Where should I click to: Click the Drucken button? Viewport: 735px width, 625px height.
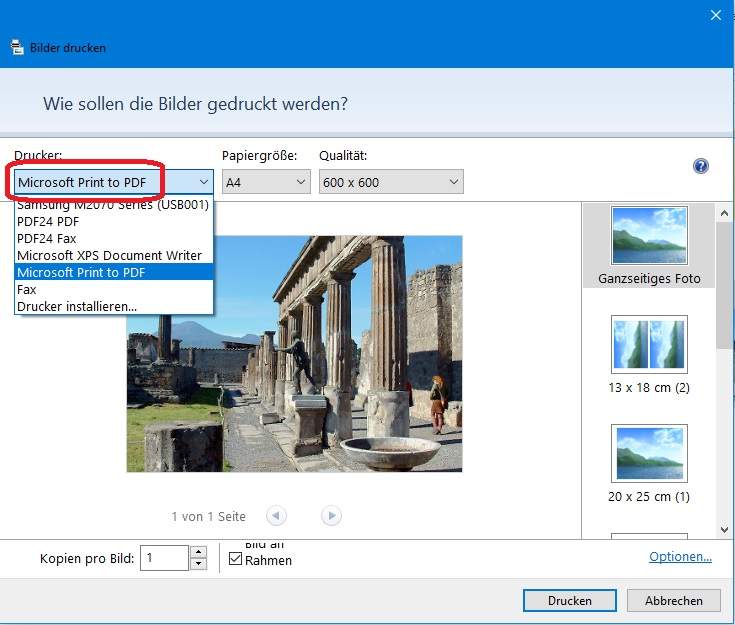click(x=570, y=601)
